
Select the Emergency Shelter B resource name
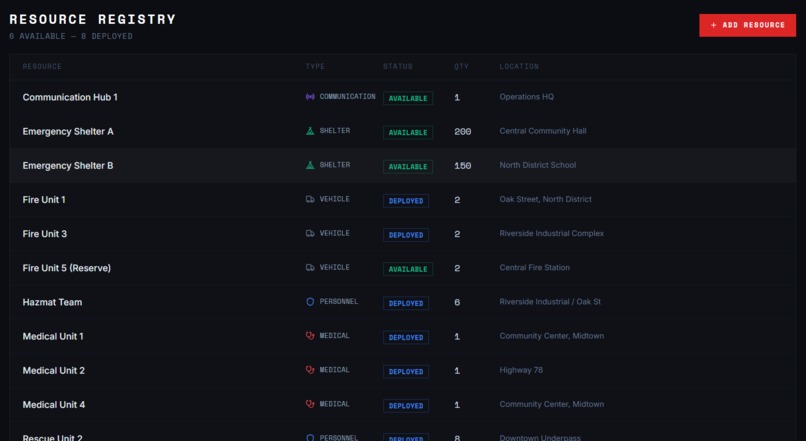(x=68, y=166)
